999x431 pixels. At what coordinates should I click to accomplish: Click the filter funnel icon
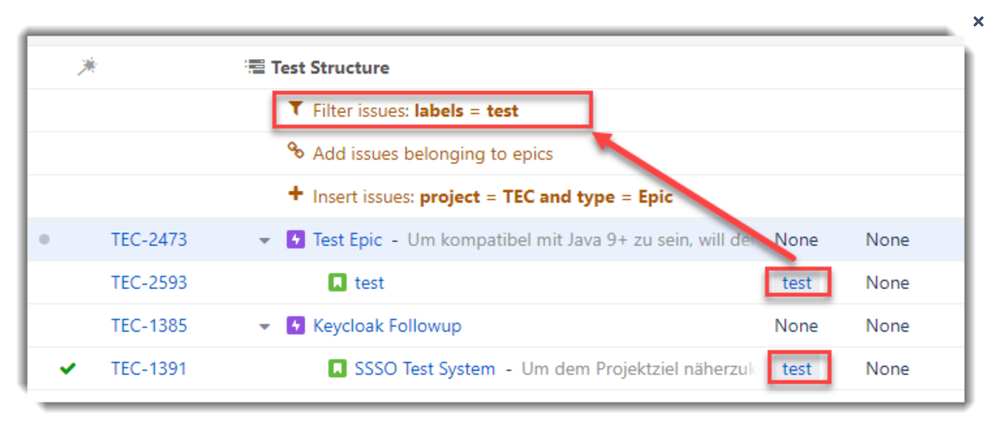click(295, 110)
